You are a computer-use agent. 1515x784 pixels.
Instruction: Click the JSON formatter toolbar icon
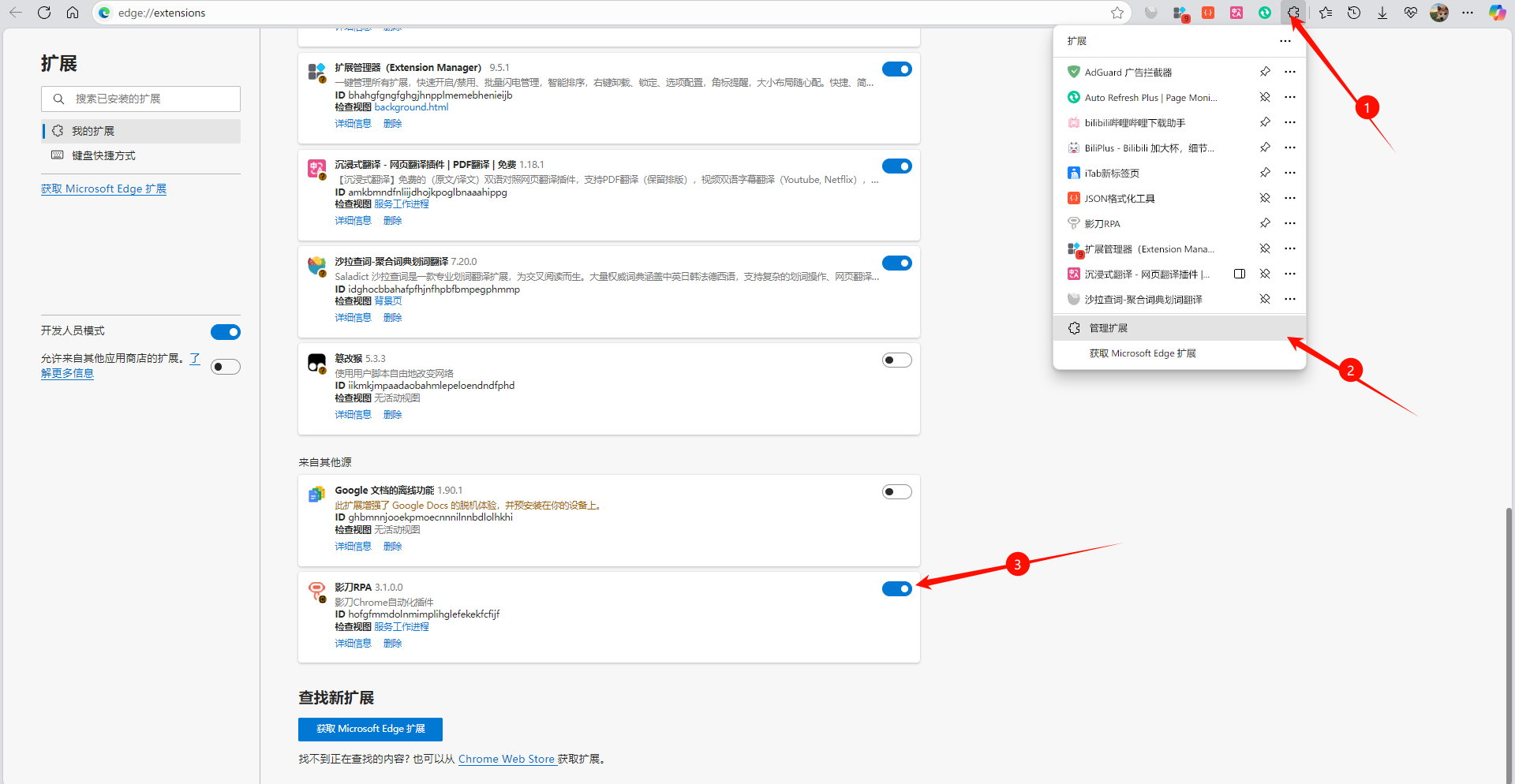coord(1208,13)
